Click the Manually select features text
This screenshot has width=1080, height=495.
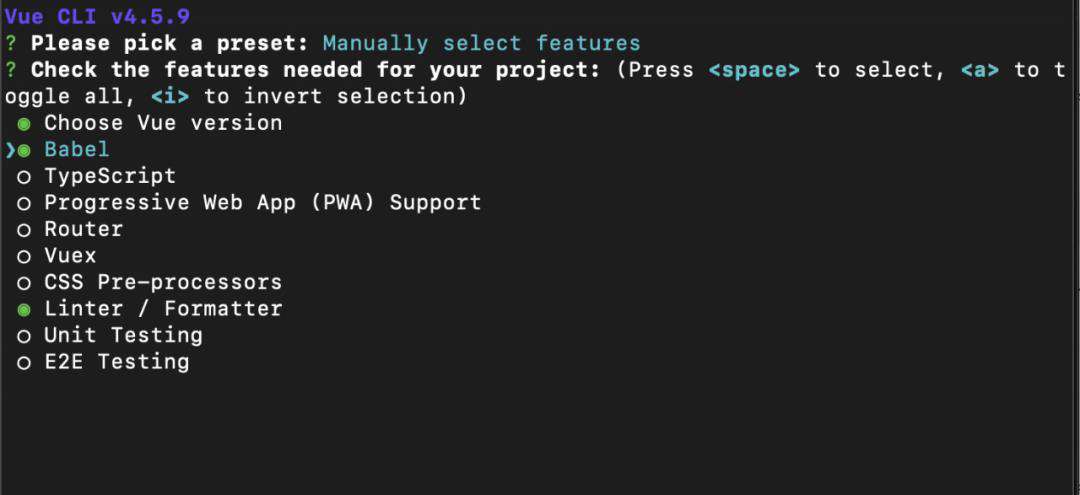tap(482, 43)
